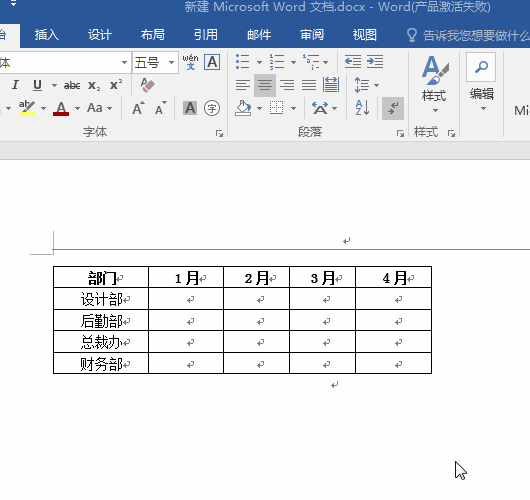Expand highlight color dropdown arrow
This screenshot has width=530, height=500.
click(x=43, y=109)
